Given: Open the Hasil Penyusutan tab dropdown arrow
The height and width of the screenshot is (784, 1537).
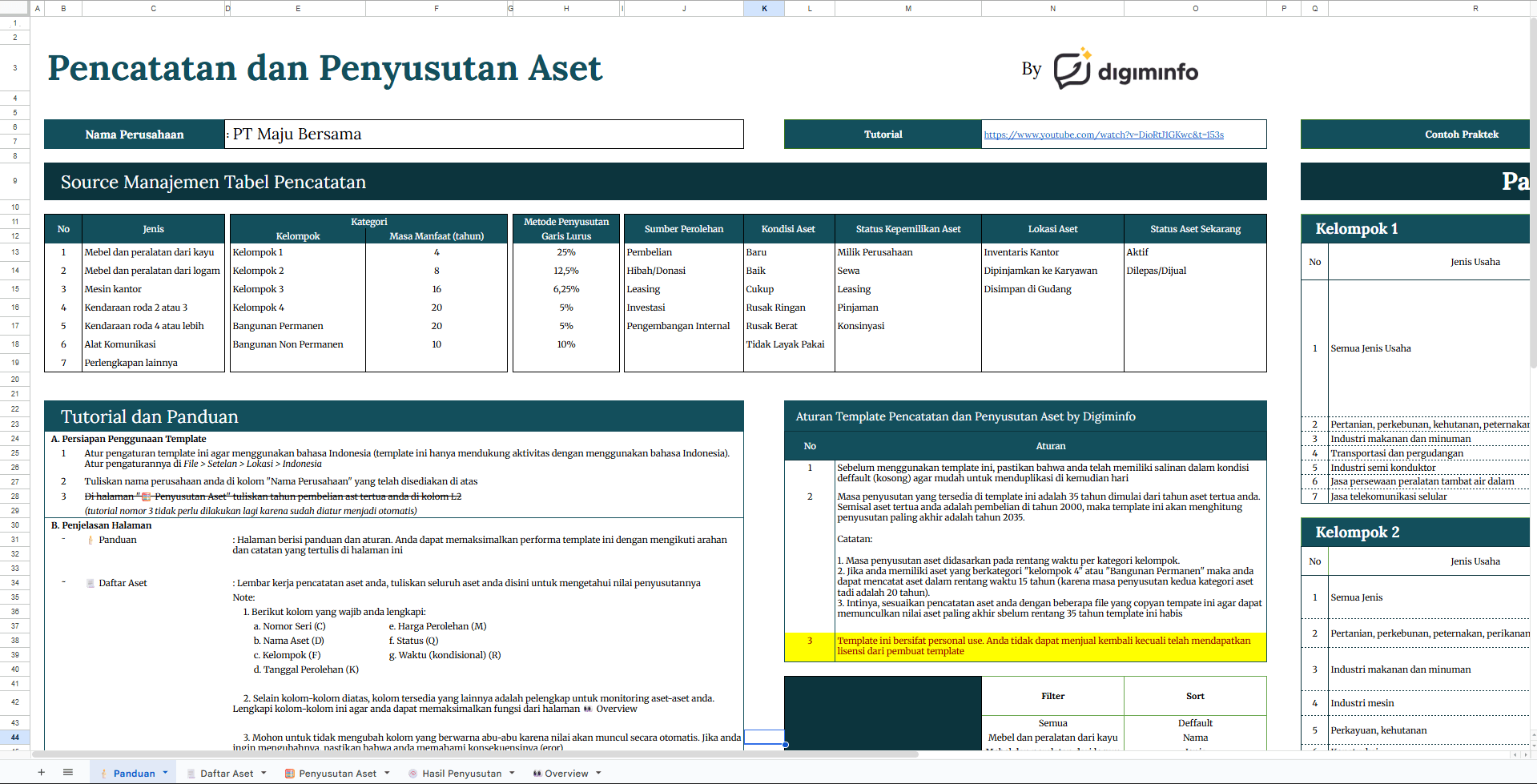Looking at the screenshot, I should (512, 773).
